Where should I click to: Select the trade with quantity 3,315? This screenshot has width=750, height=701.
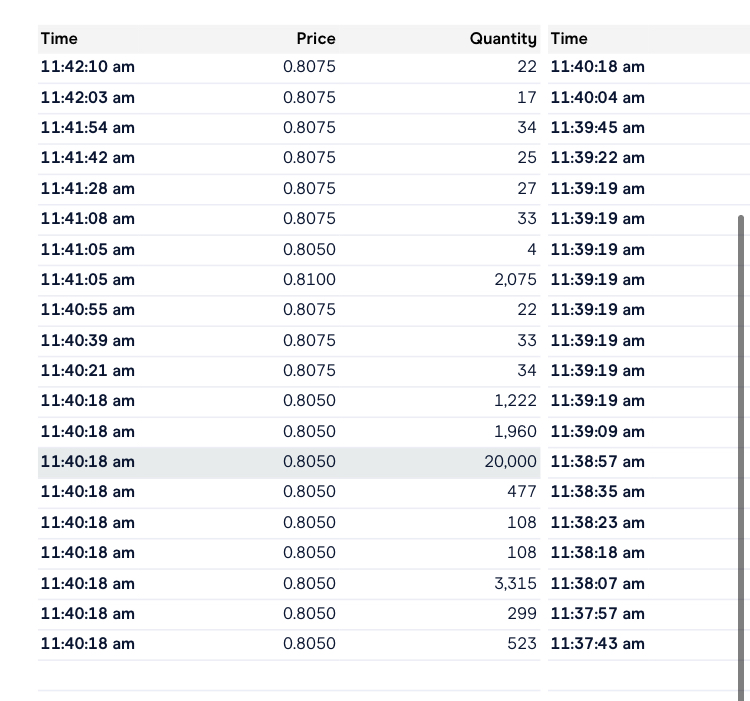pyautogui.click(x=288, y=583)
